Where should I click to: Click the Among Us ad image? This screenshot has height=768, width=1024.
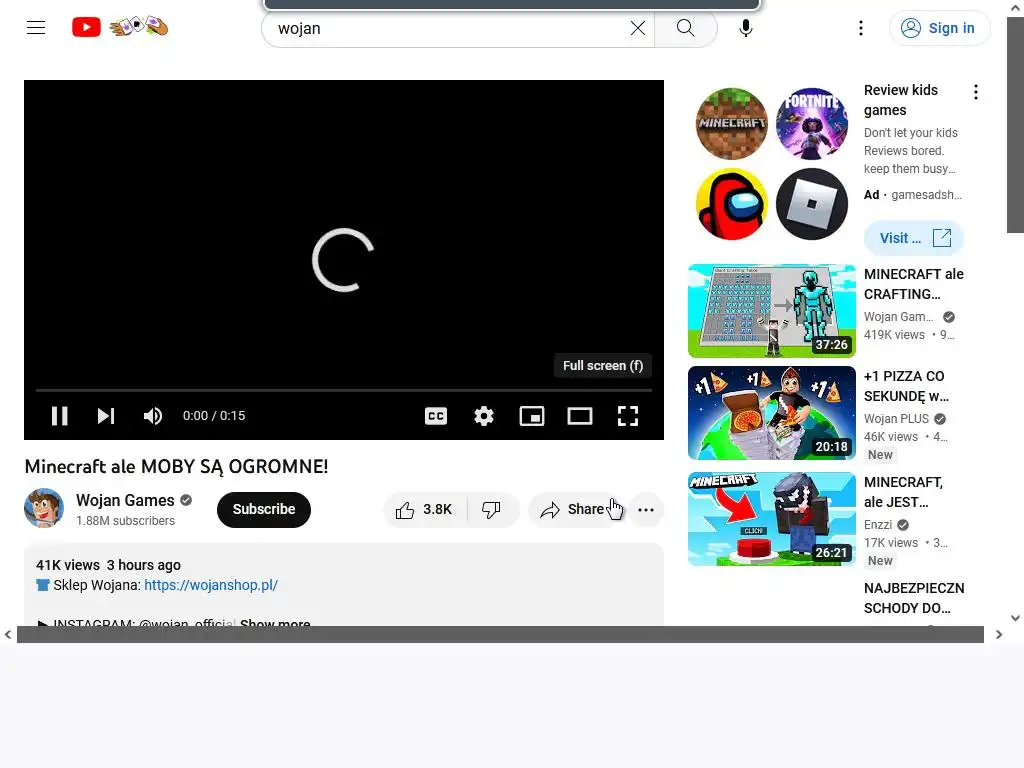(731, 204)
